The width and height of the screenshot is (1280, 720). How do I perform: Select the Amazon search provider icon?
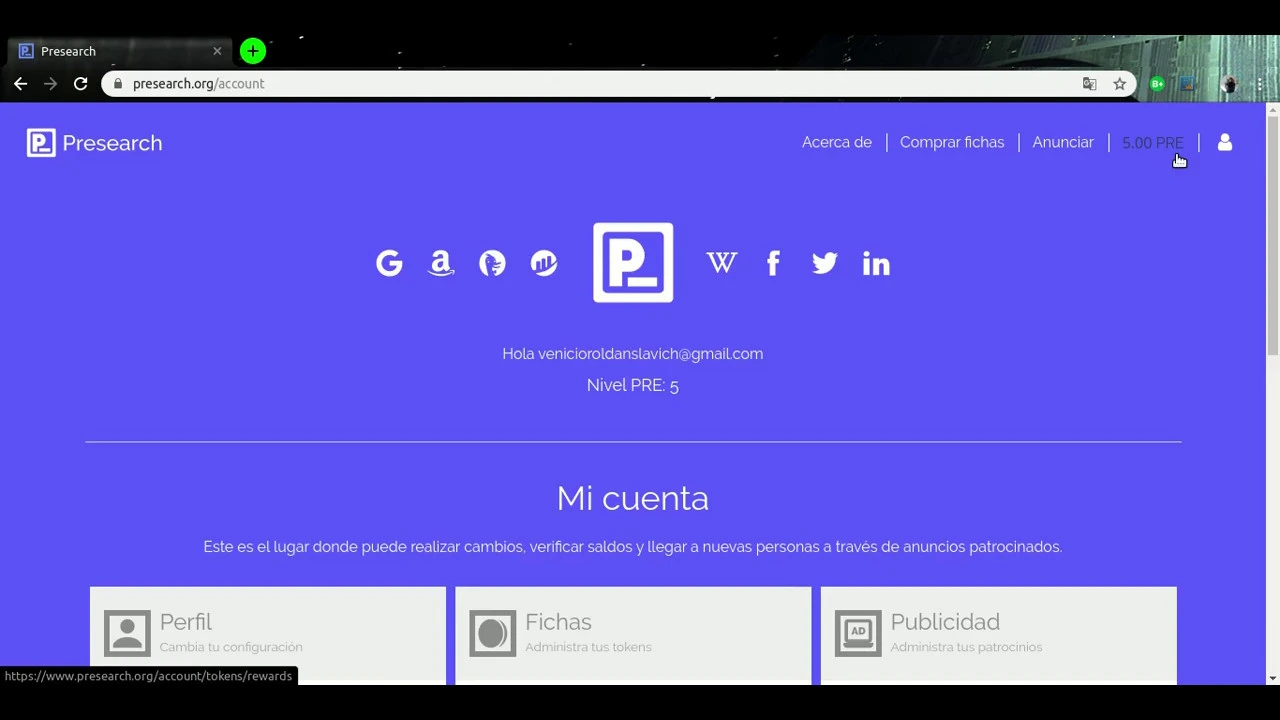point(441,263)
